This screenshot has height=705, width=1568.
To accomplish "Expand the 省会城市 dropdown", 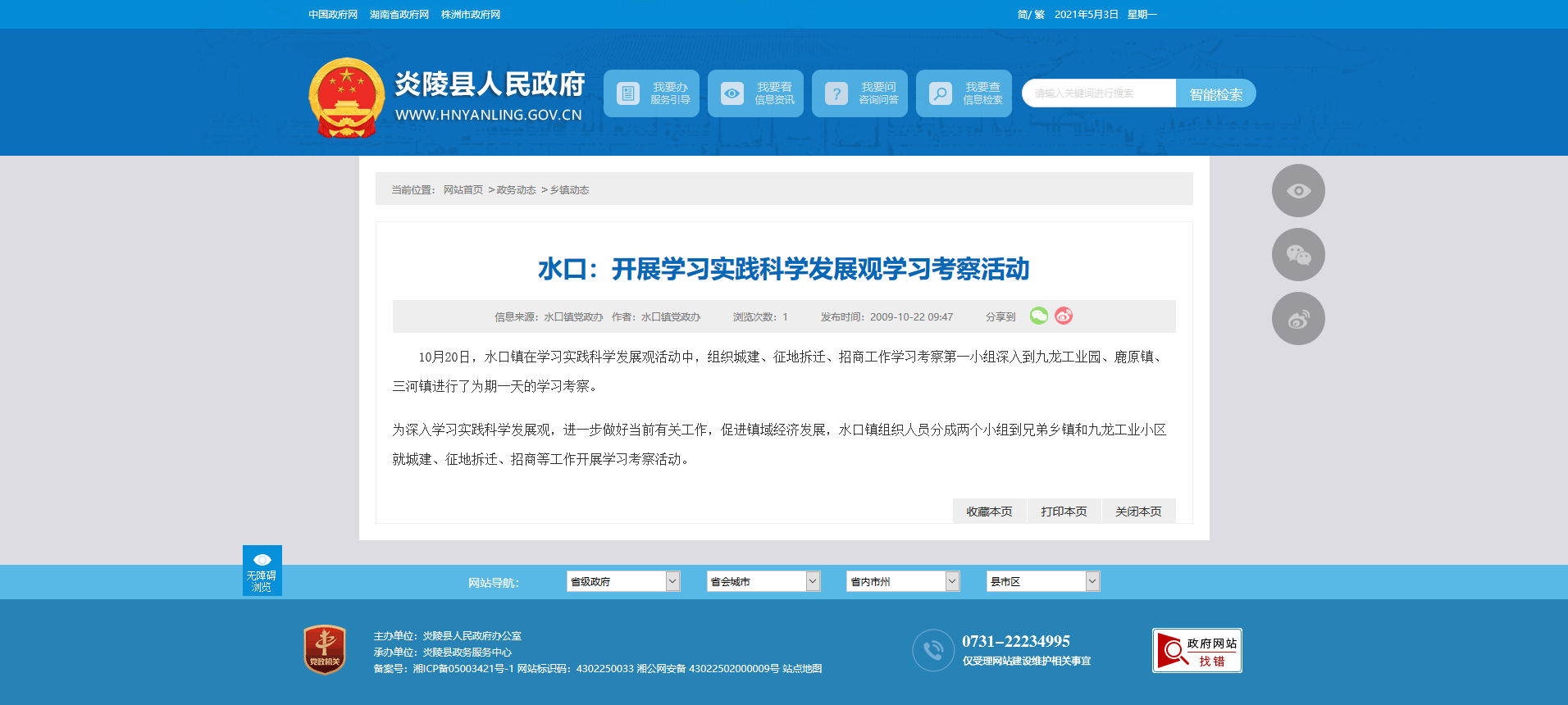I will pos(763,581).
